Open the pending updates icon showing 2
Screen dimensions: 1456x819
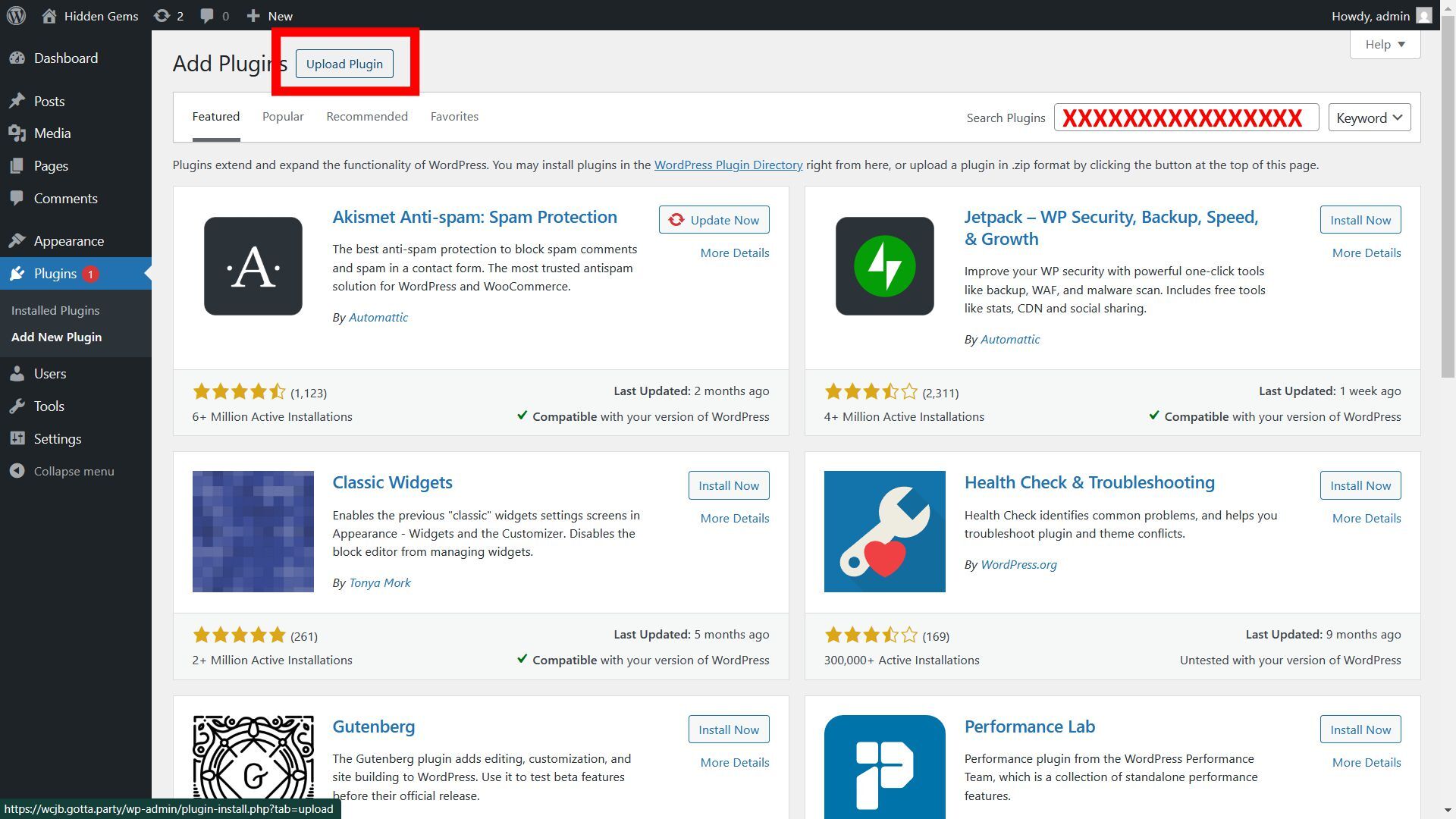(x=168, y=16)
